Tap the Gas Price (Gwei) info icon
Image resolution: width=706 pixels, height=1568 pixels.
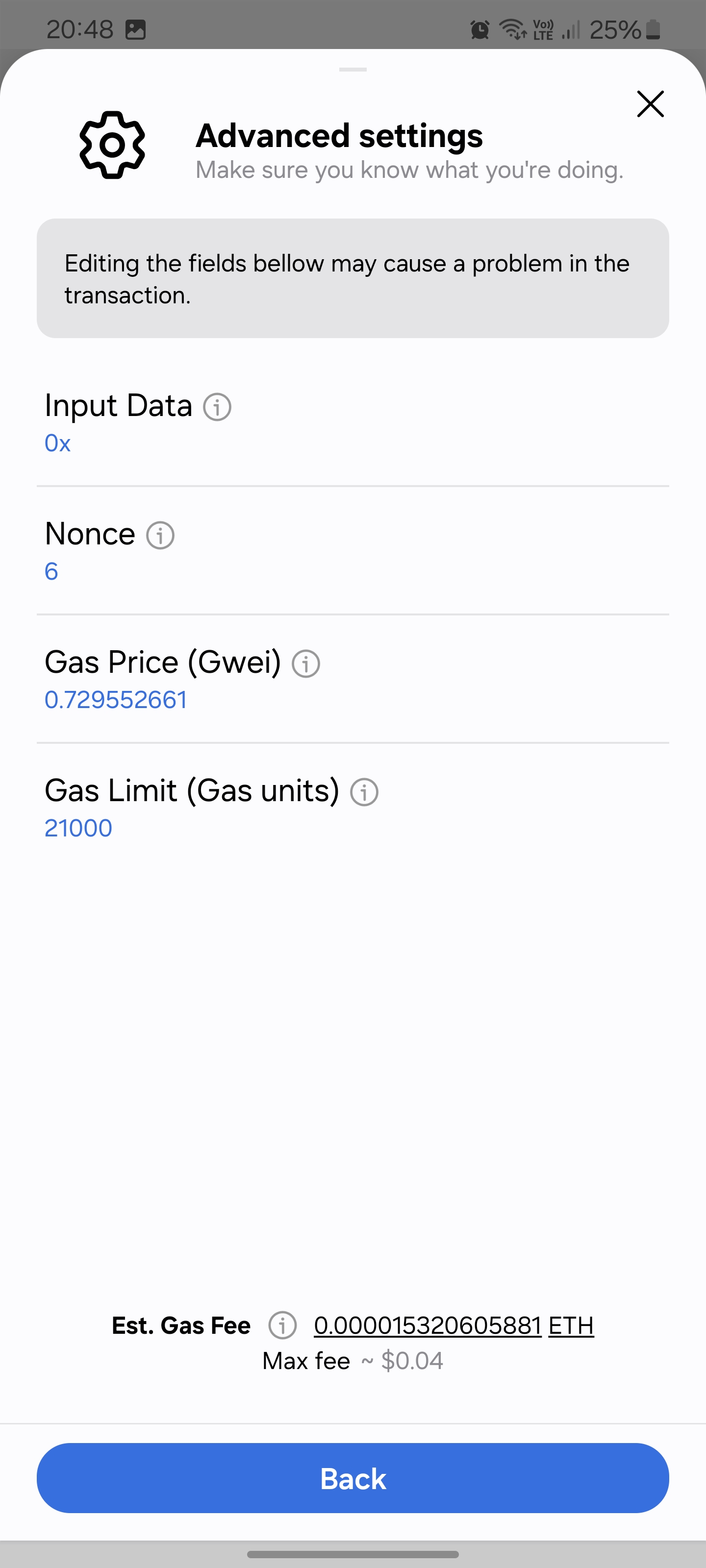click(306, 663)
